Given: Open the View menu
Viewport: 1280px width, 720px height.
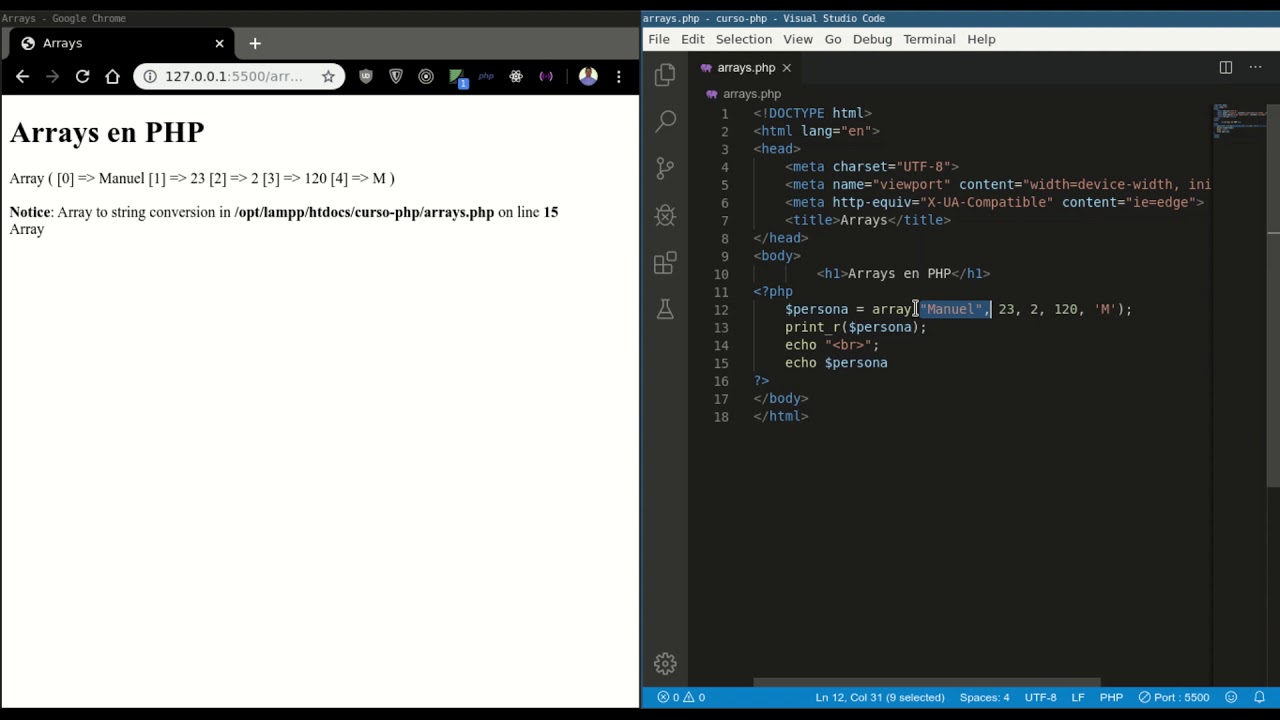Looking at the screenshot, I should (x=798, y=39).
